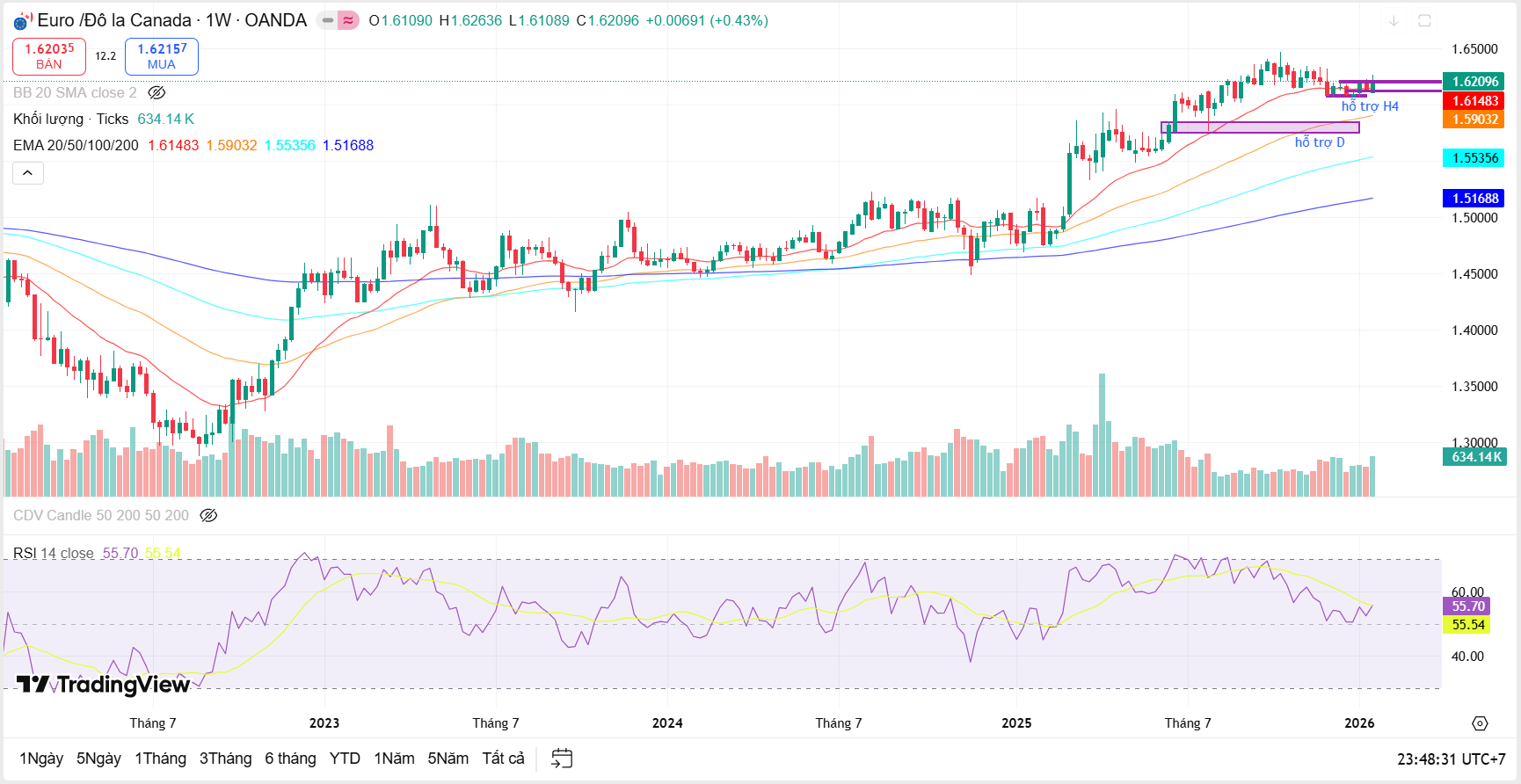
Task: Click the Euro/Canada flag symbol icon
Action: (x=23, y=21)
